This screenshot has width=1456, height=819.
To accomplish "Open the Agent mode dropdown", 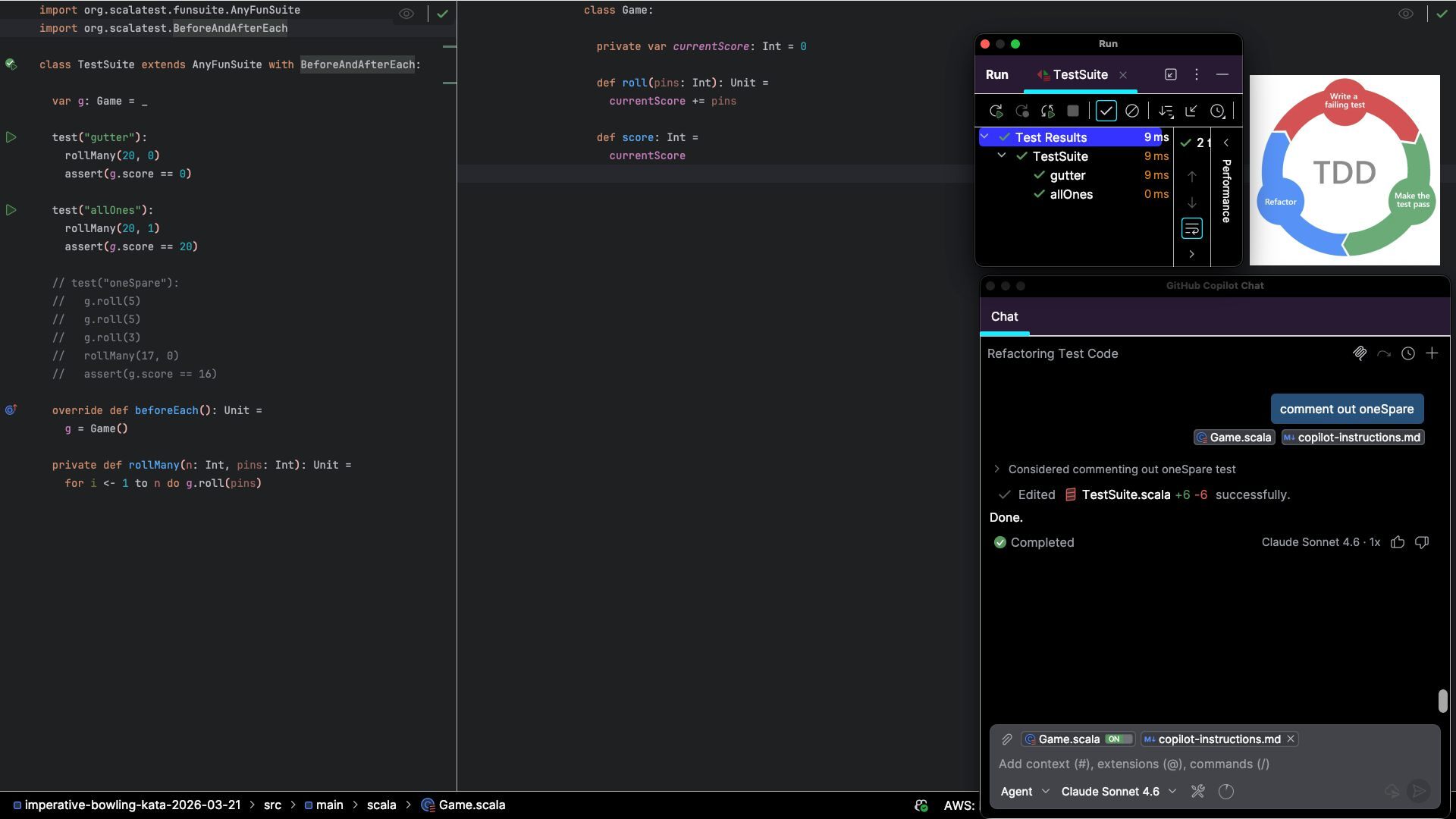I will tap(1025, 792).
